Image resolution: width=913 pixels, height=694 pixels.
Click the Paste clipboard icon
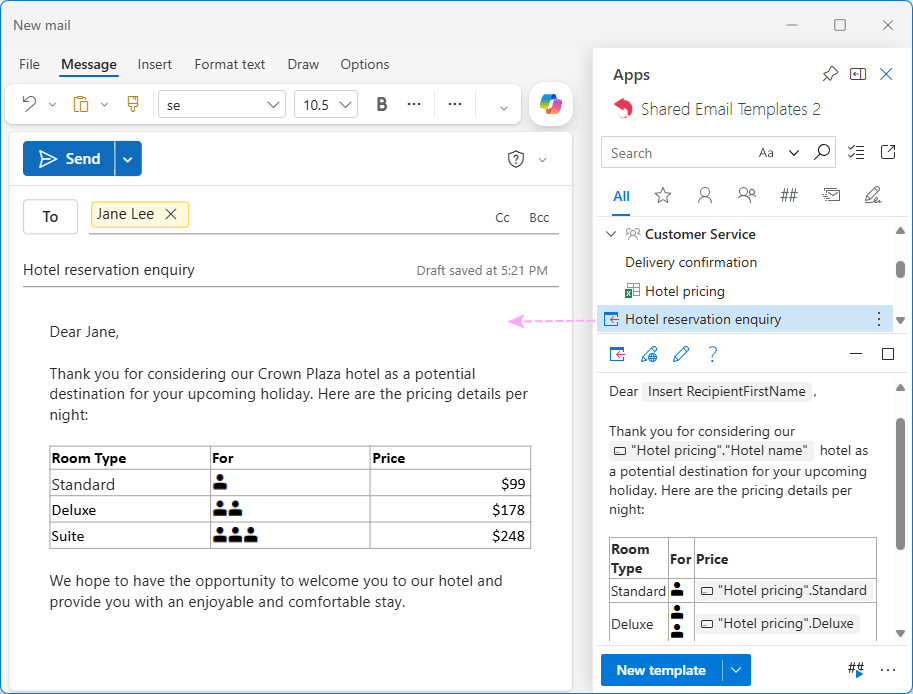[81, 104]
